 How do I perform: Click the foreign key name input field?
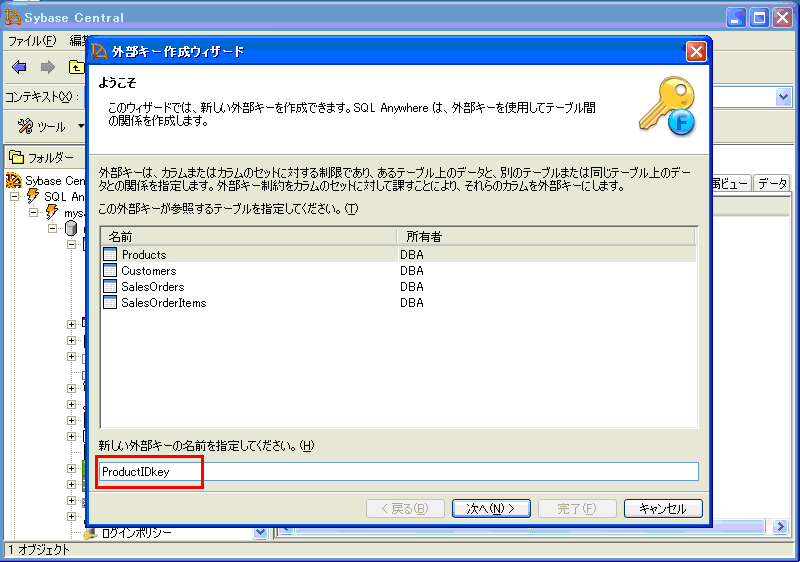pos(398,472)
